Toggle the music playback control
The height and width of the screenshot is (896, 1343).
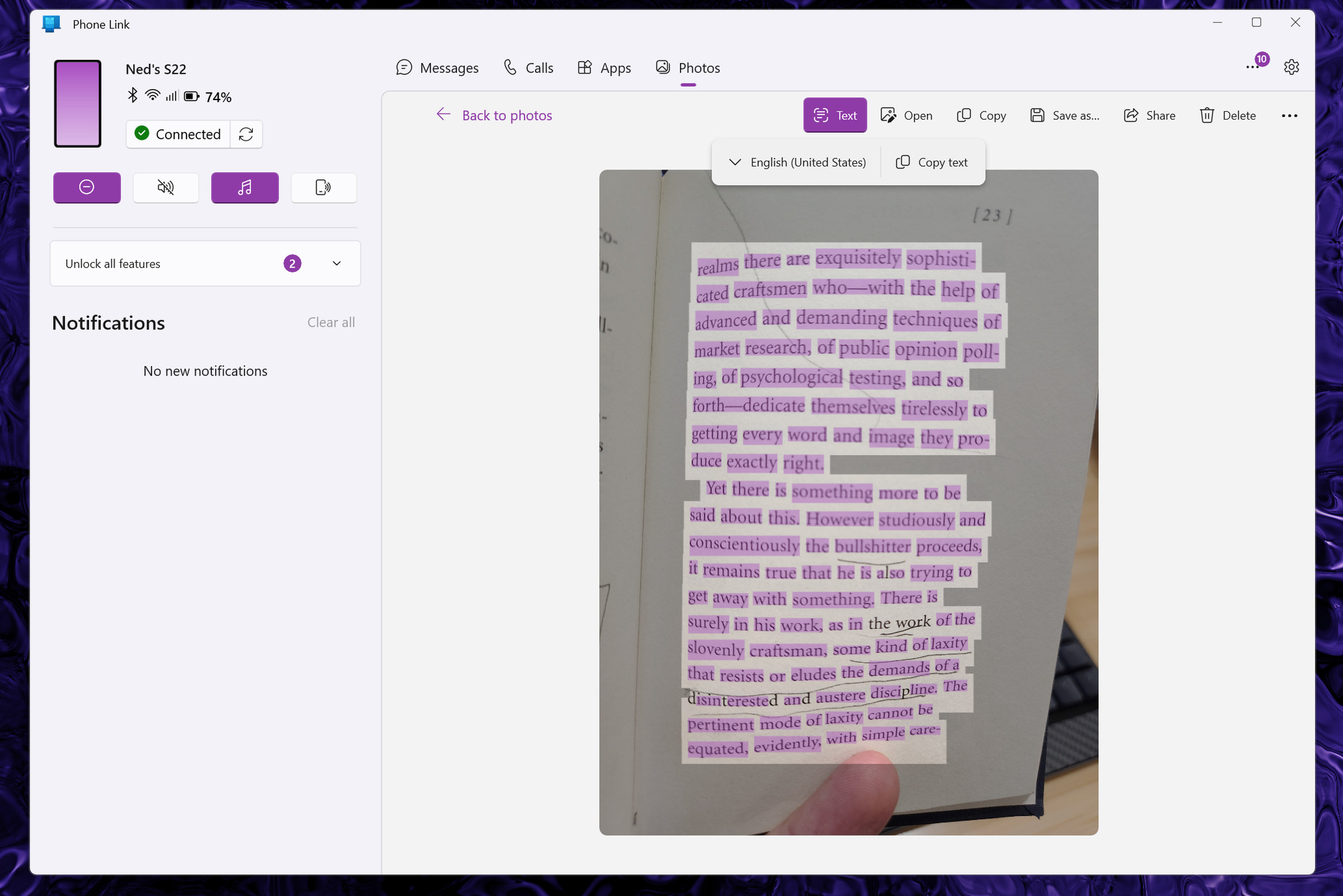(244, 187)
